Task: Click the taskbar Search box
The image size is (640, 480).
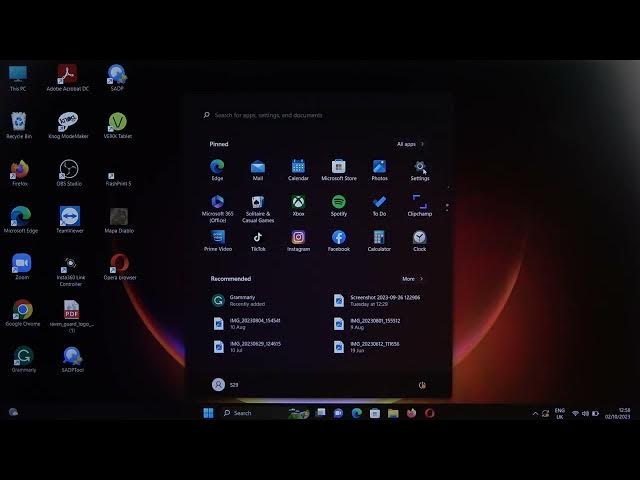Action: 251,413
